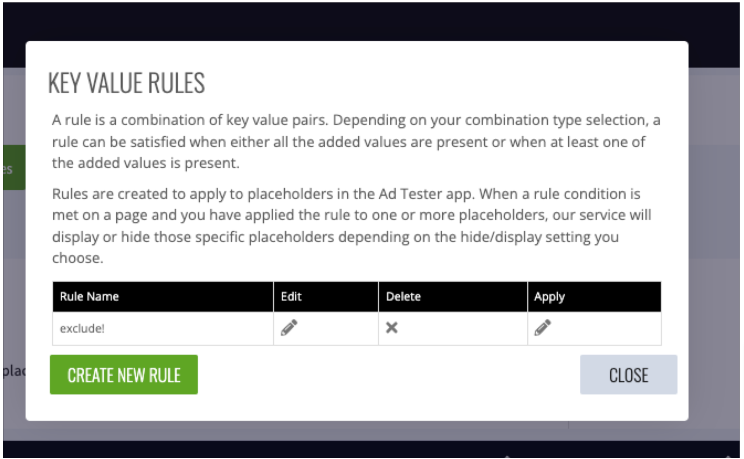Click the Apply column header

(549, 296)
